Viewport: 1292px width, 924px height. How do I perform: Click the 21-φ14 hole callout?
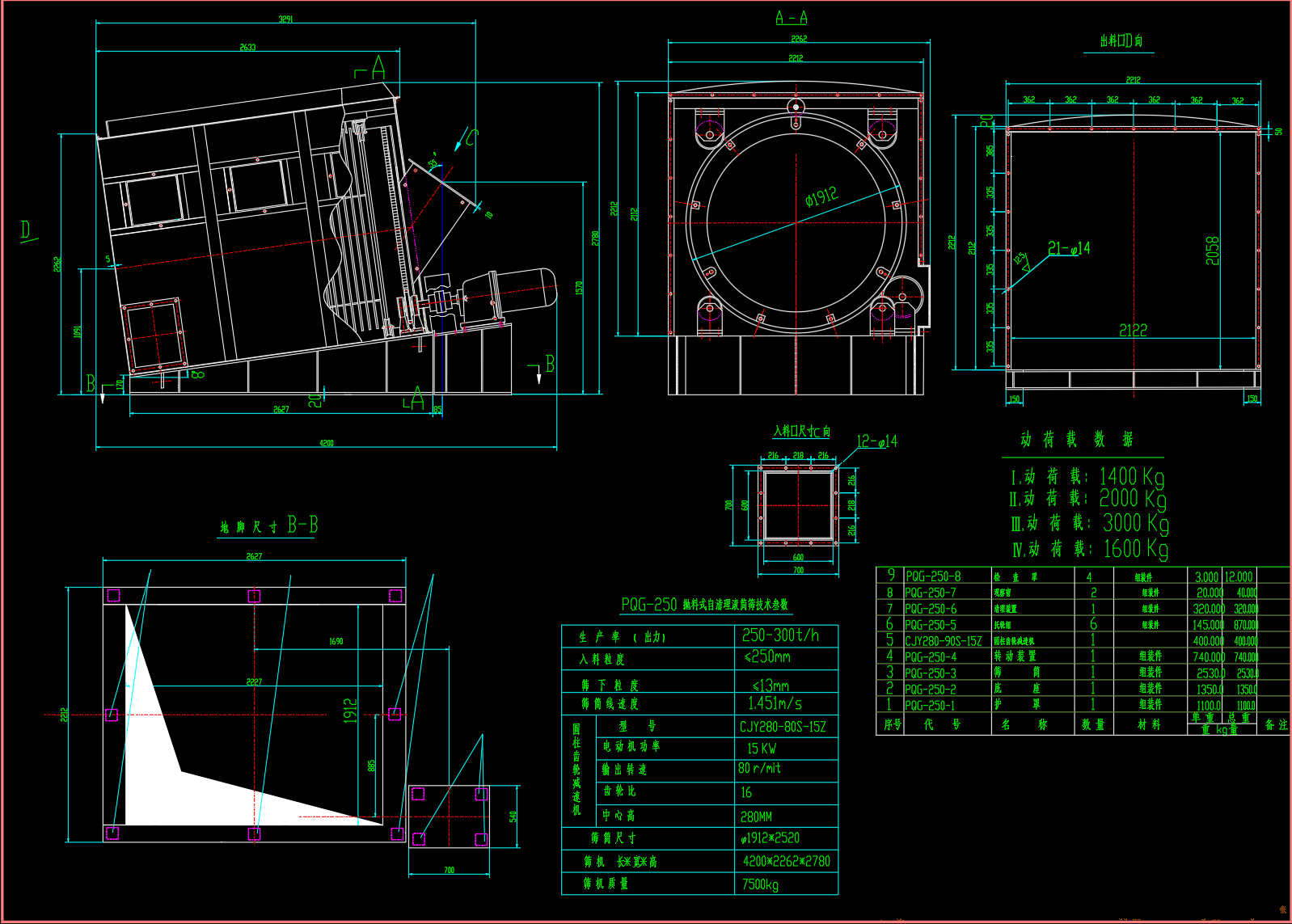(x=1069, y=248)
